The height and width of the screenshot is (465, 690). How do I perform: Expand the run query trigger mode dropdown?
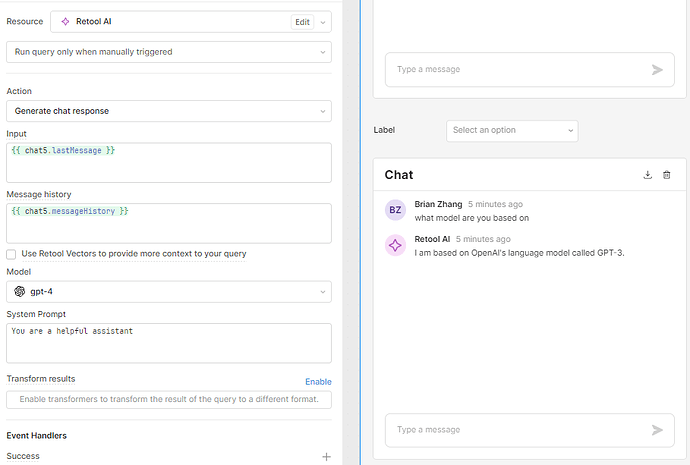click(x=169, y=52)
